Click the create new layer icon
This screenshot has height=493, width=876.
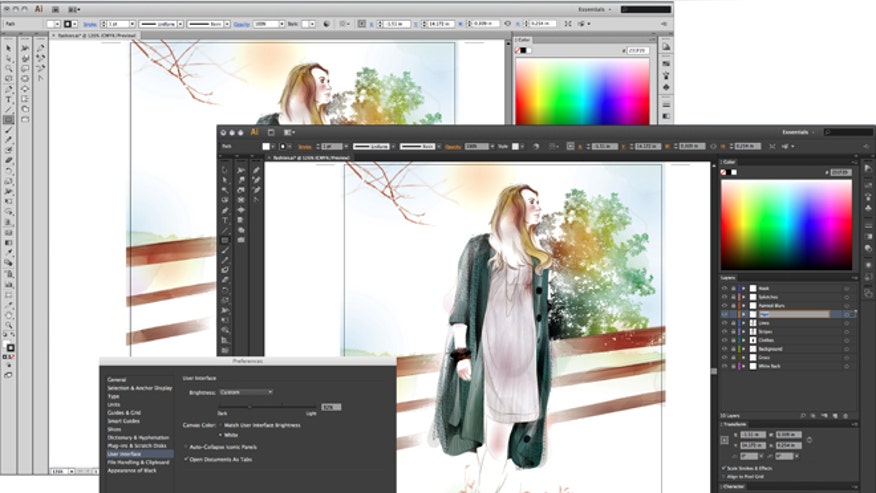click(835, 416)
